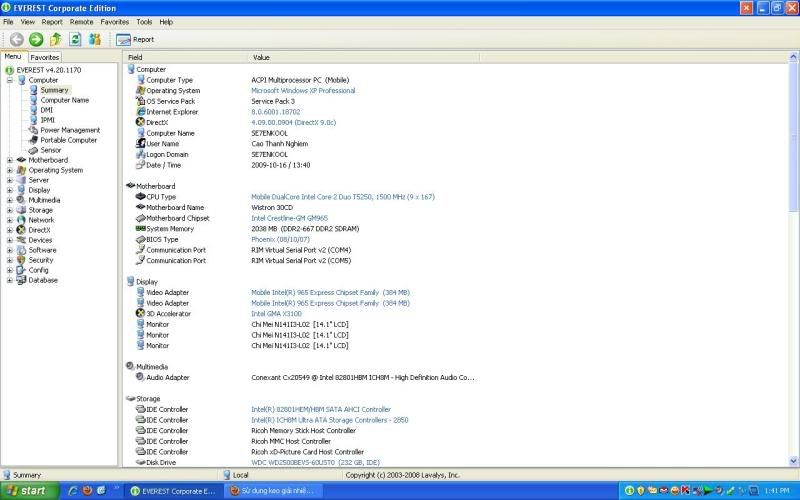Select Power Management in the tree
This screenshot has height=500, width=800.
pyautogui.click(x=70, y=130)
